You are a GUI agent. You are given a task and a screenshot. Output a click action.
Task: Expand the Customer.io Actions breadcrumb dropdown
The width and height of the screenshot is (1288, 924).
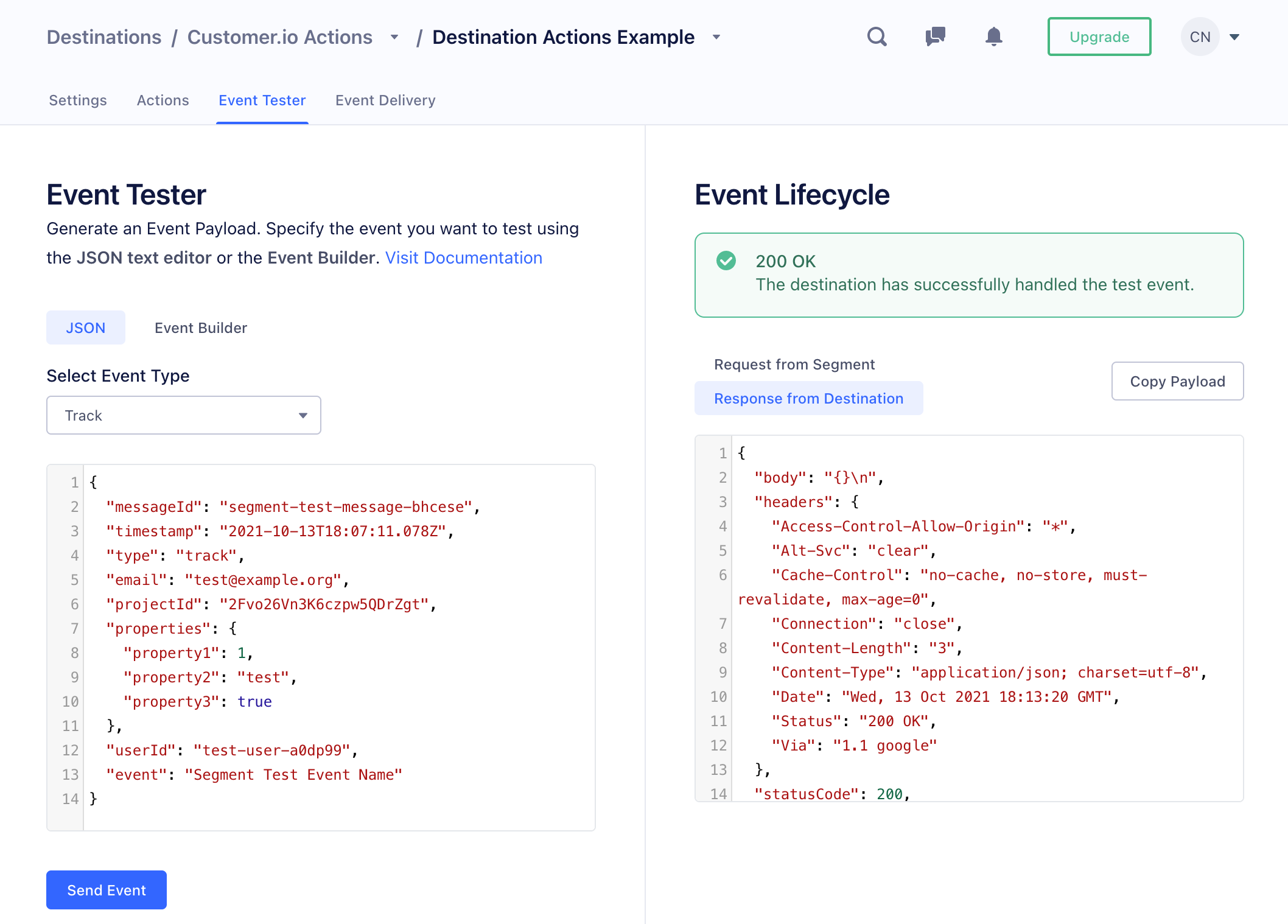(x=394, y=37)
